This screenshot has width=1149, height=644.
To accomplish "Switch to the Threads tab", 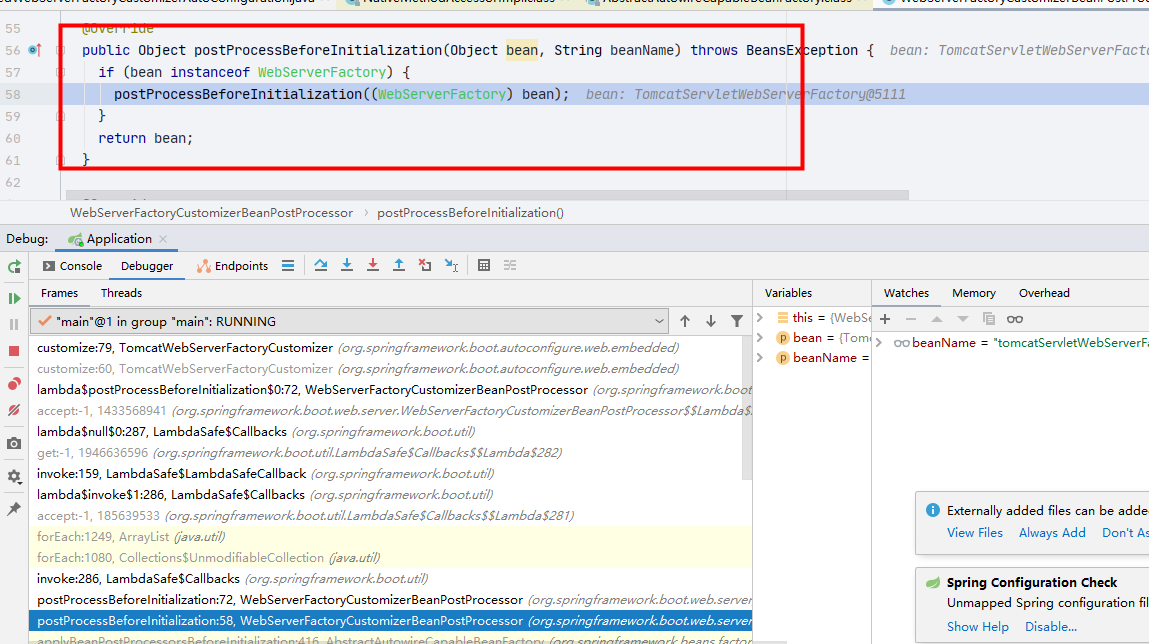I will (121, 293).
